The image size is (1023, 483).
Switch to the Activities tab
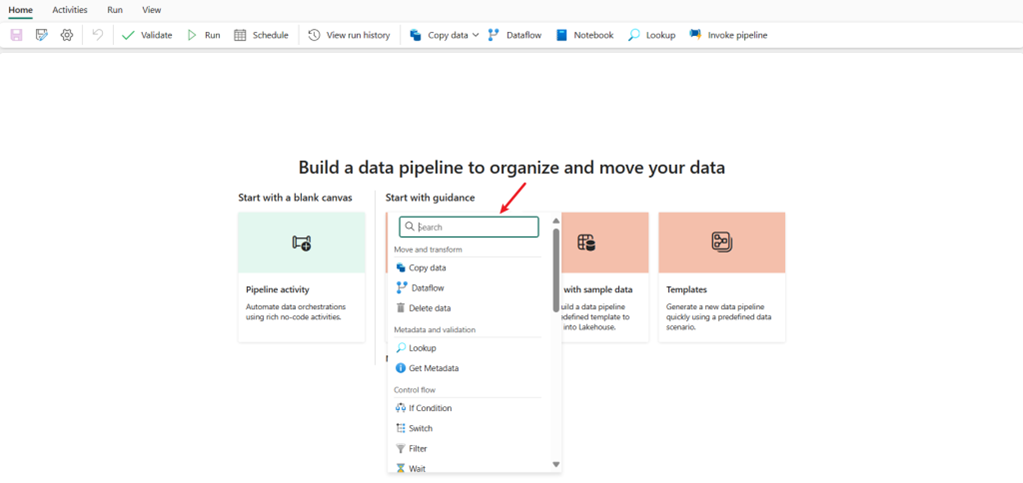[70, 10]
